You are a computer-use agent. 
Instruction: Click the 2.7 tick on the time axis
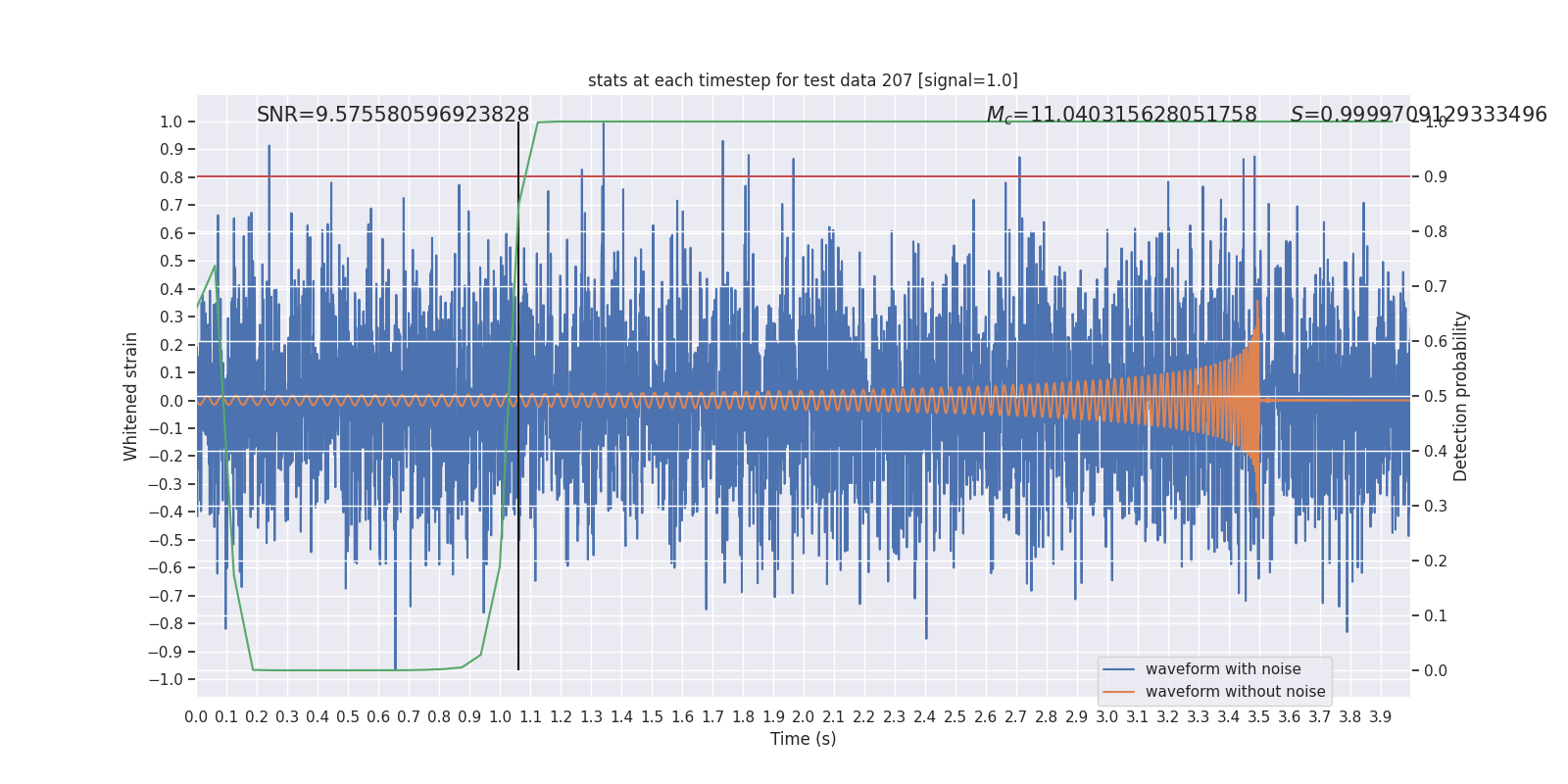tap(1016, 717)
